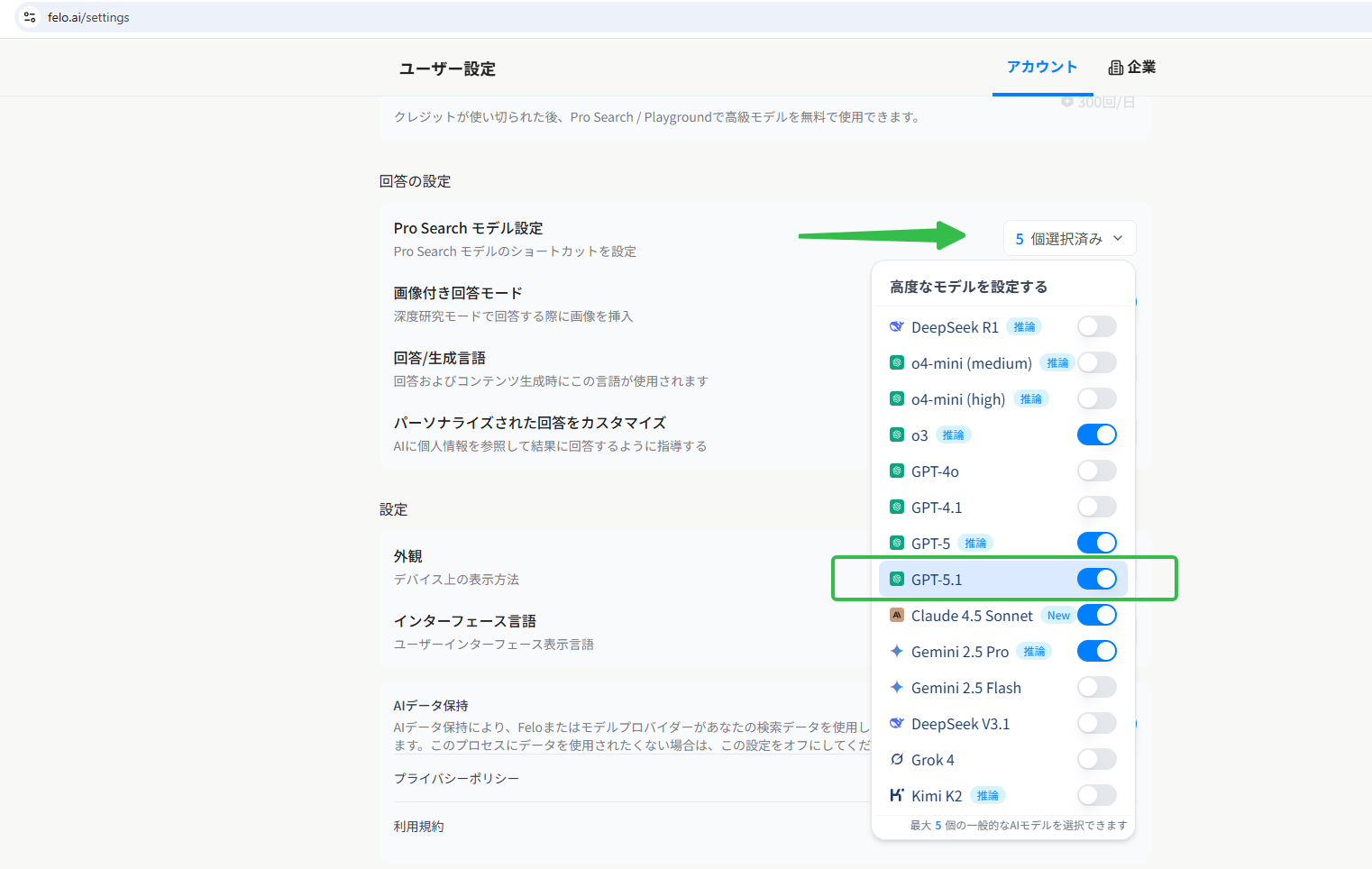Select the Claude icon next to Claude 4.5 Sonnet
This screenshot has width=1372, height=869.
897,615
